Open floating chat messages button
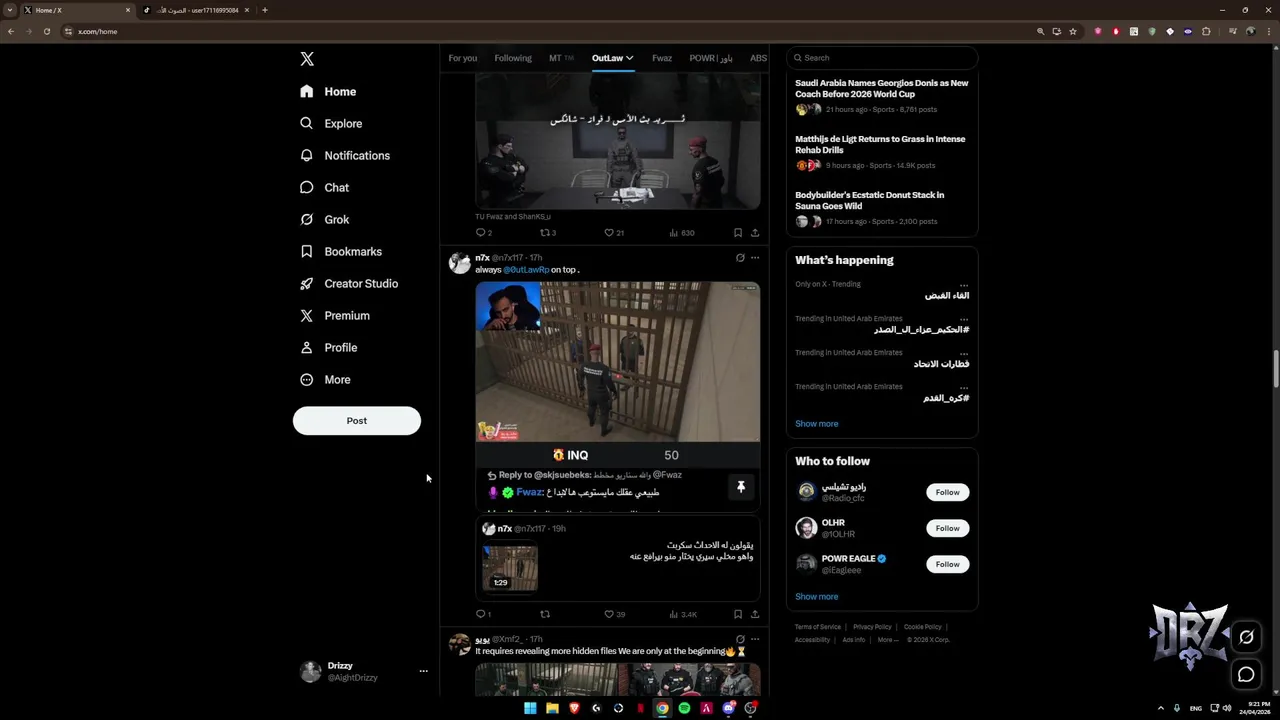 click(1246, 674)
